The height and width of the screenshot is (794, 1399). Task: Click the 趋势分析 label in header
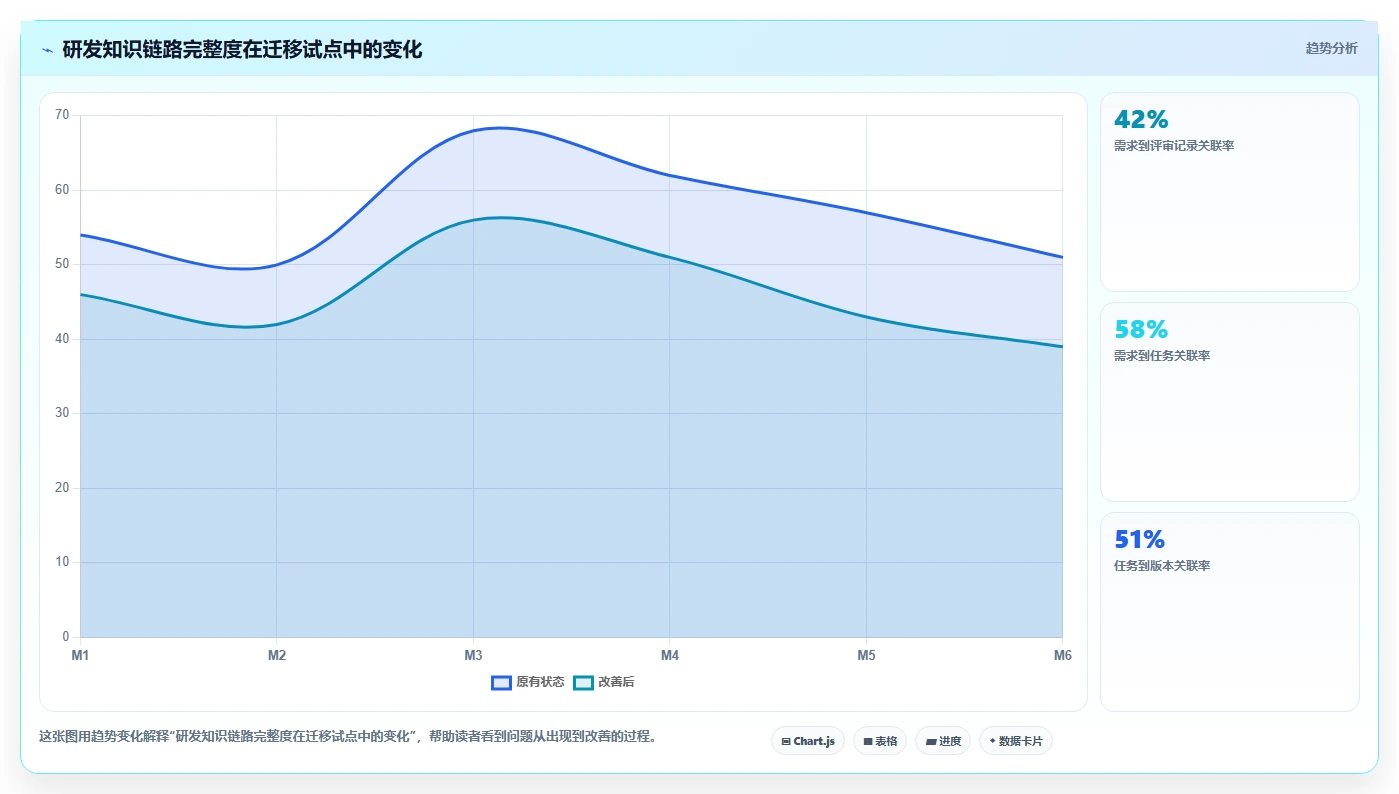(1331, 48)
